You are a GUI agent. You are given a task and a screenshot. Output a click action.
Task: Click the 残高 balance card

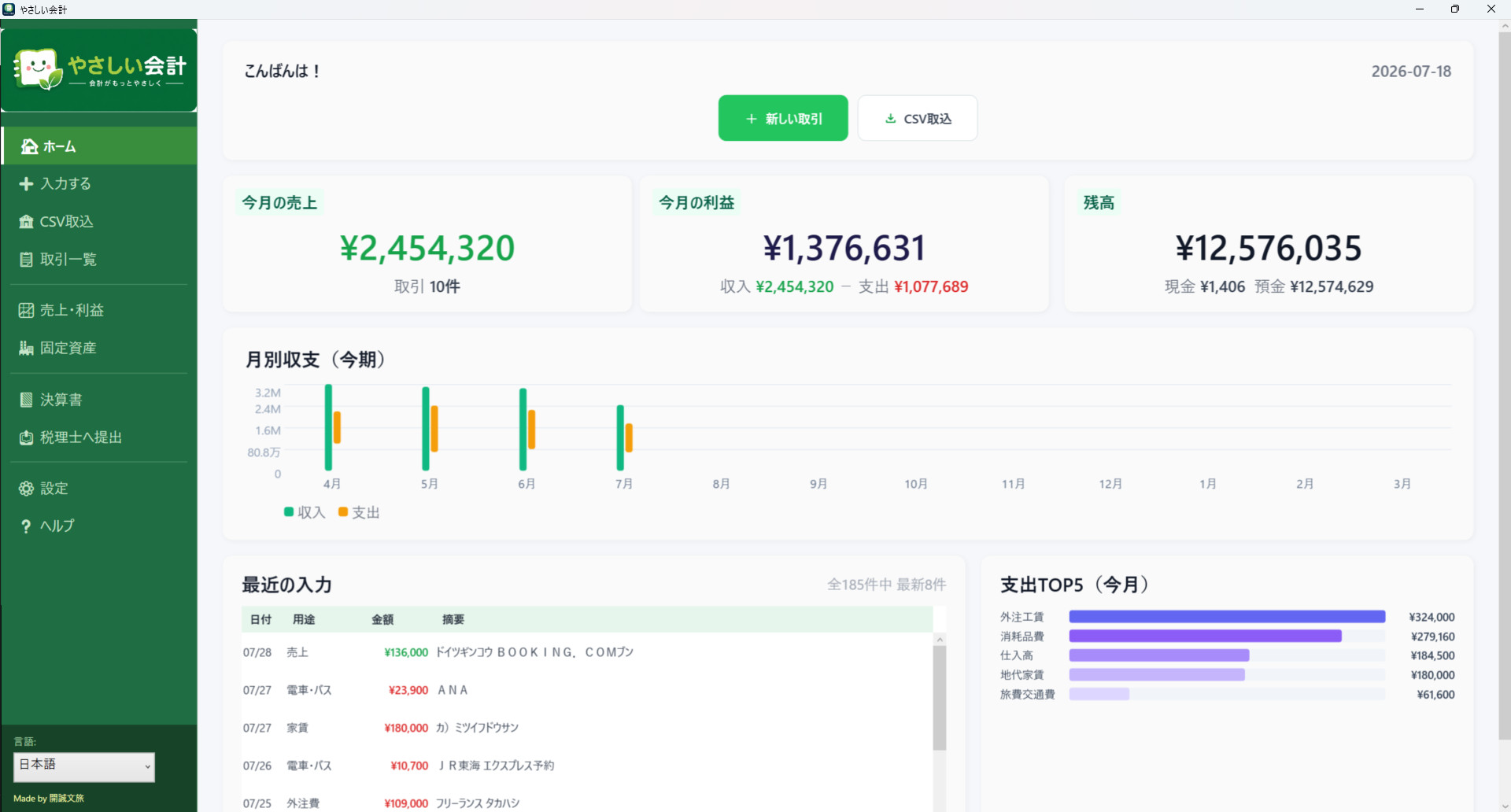pyautogui.click(x=1269, y=244)
